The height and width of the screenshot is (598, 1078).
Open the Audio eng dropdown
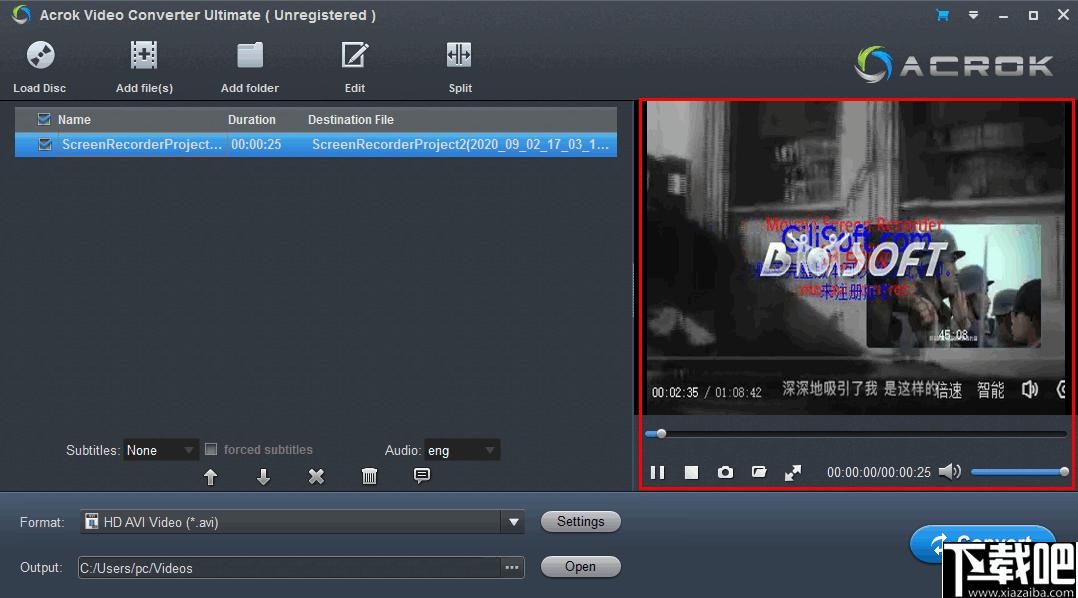(462, 450)
